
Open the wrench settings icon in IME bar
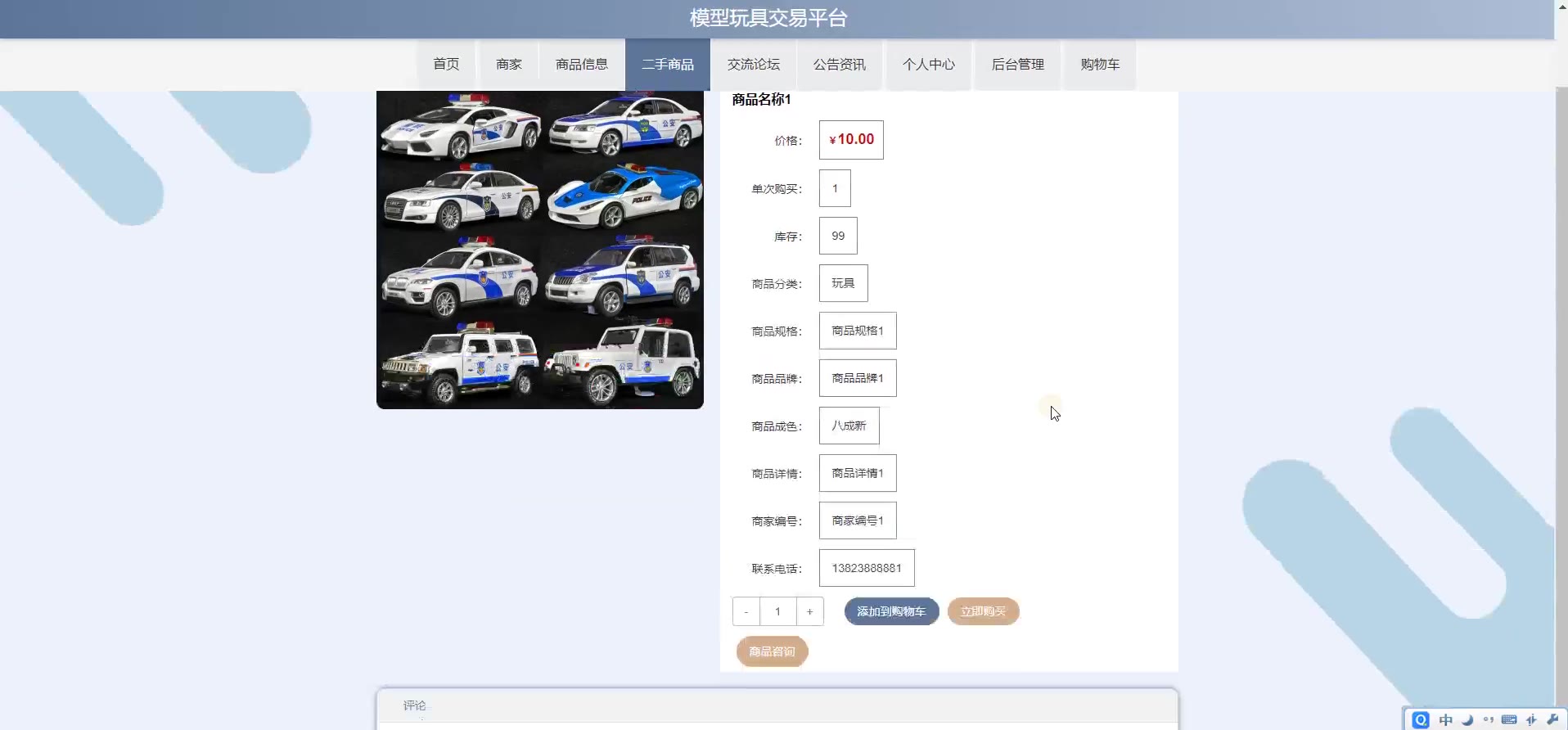[1552, 719]
